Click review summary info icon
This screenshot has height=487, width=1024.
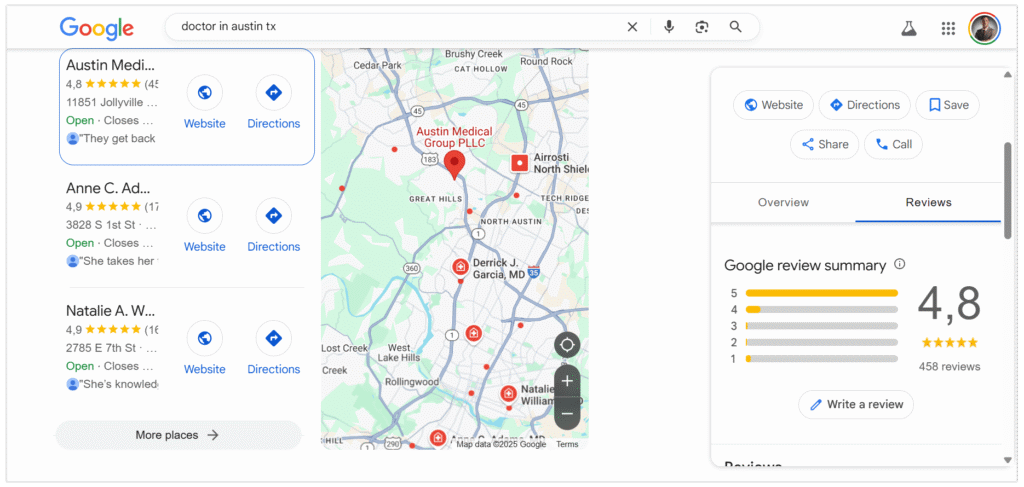click(x=899, y=264)
